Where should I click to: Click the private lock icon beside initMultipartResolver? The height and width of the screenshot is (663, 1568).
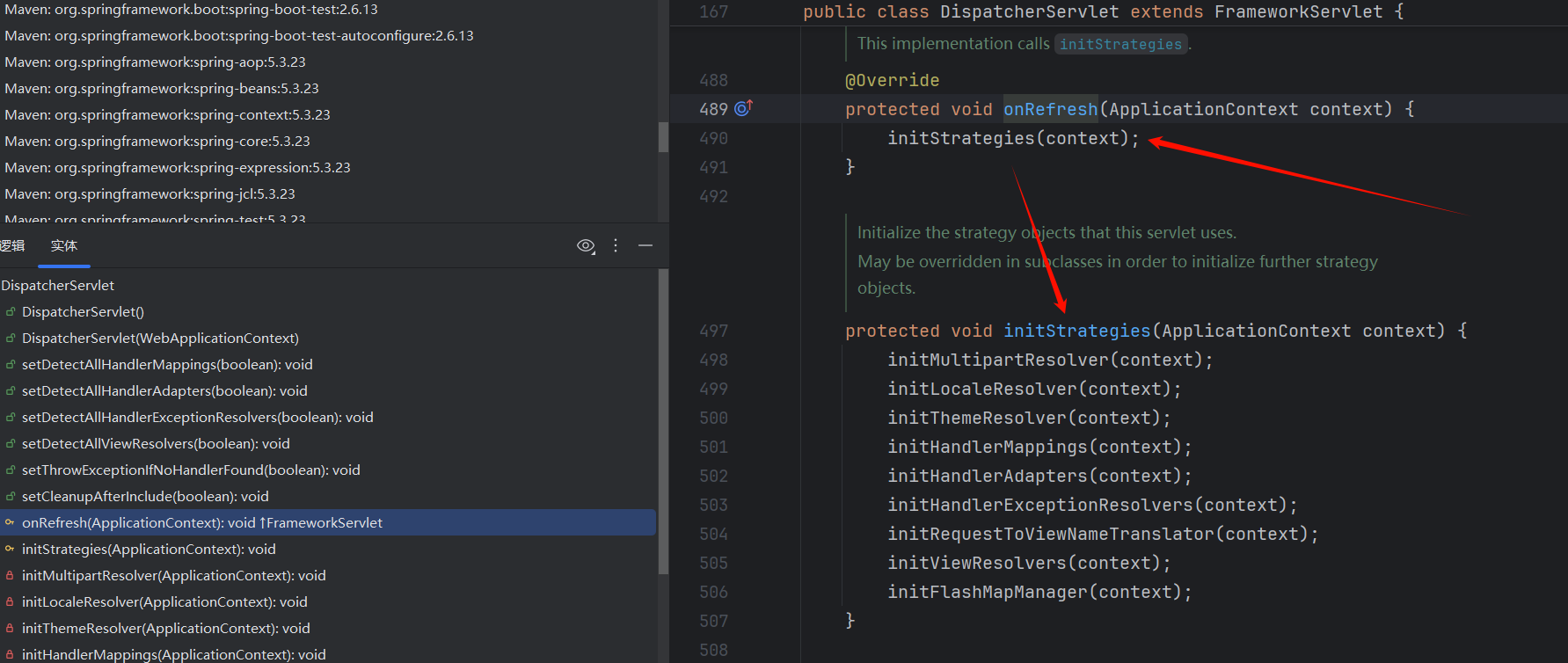point(11,576)
